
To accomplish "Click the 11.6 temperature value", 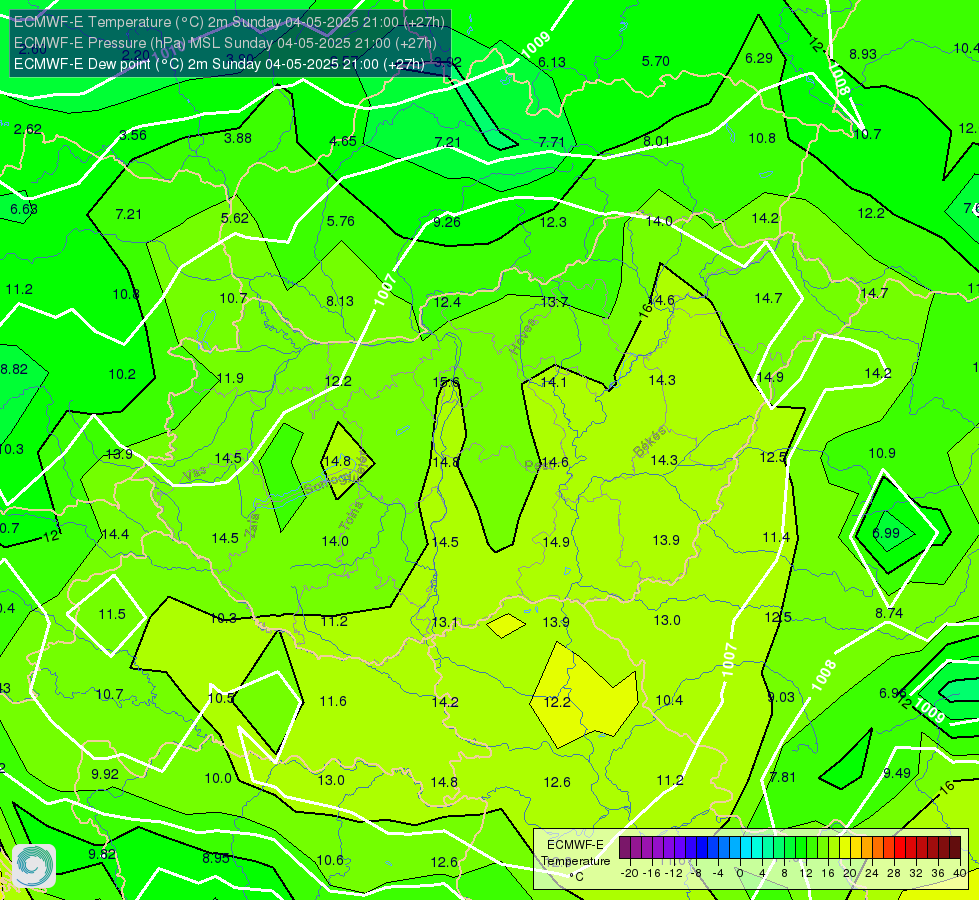I will coord(333,701).
